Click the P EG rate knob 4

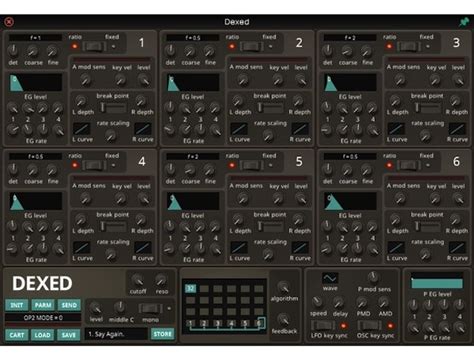pyautogui.click(x=460, y=328)
